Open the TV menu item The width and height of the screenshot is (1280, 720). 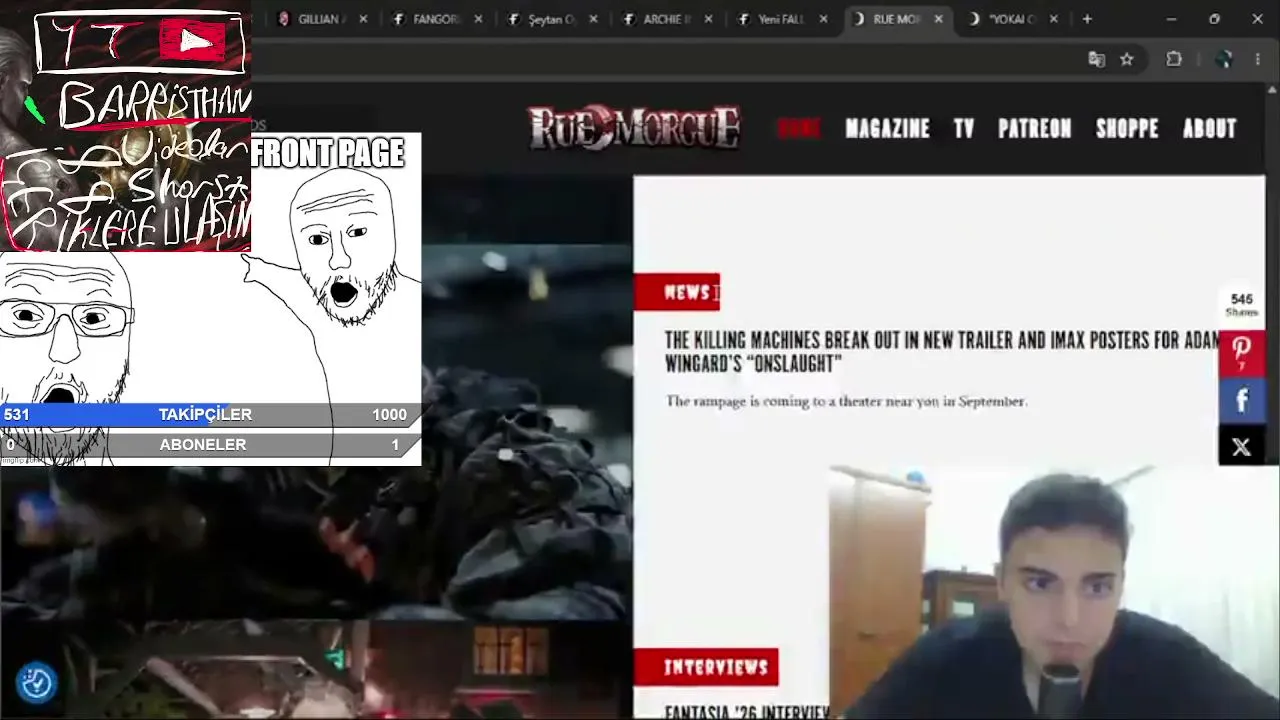(x=964, y=128)
